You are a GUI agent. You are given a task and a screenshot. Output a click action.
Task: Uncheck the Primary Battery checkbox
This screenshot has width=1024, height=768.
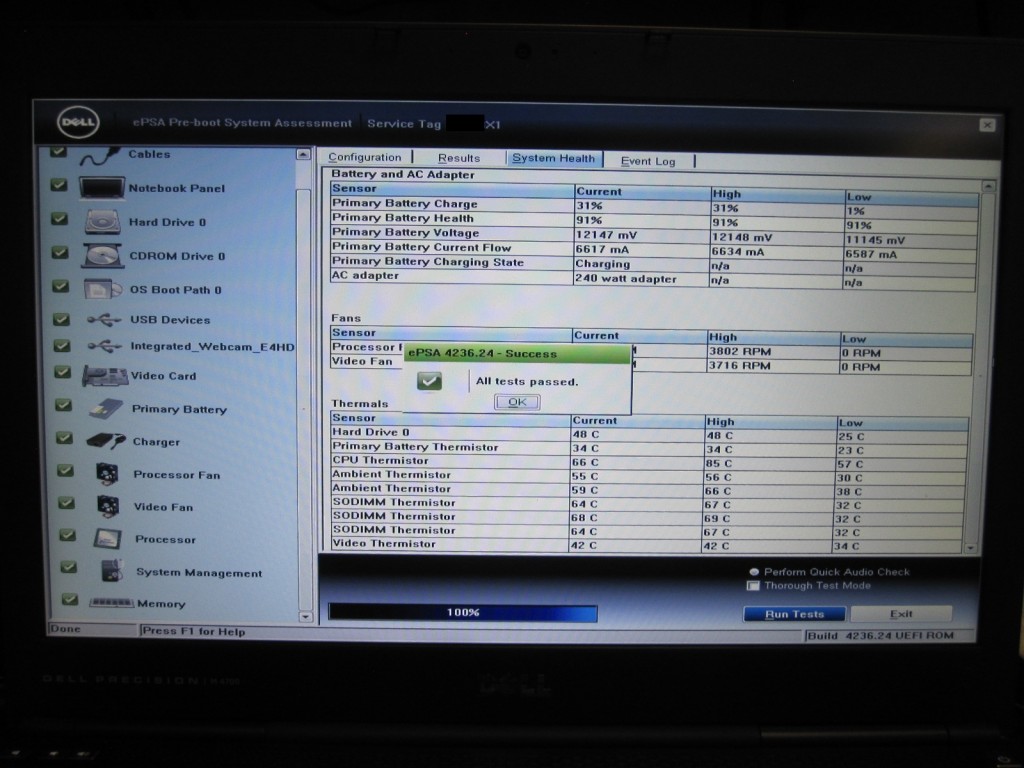coord(63,406)
